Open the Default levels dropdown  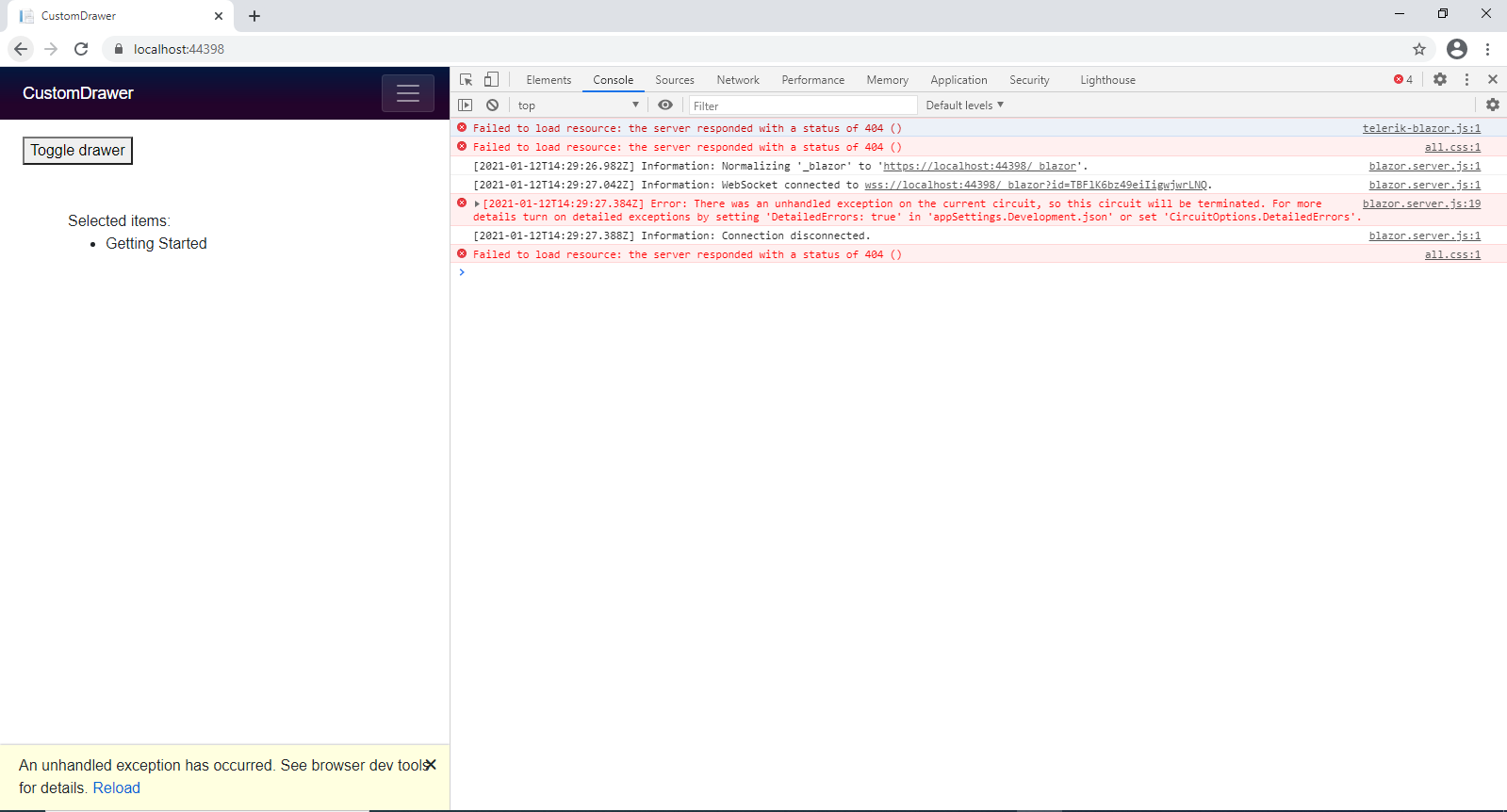click(964, 106)
